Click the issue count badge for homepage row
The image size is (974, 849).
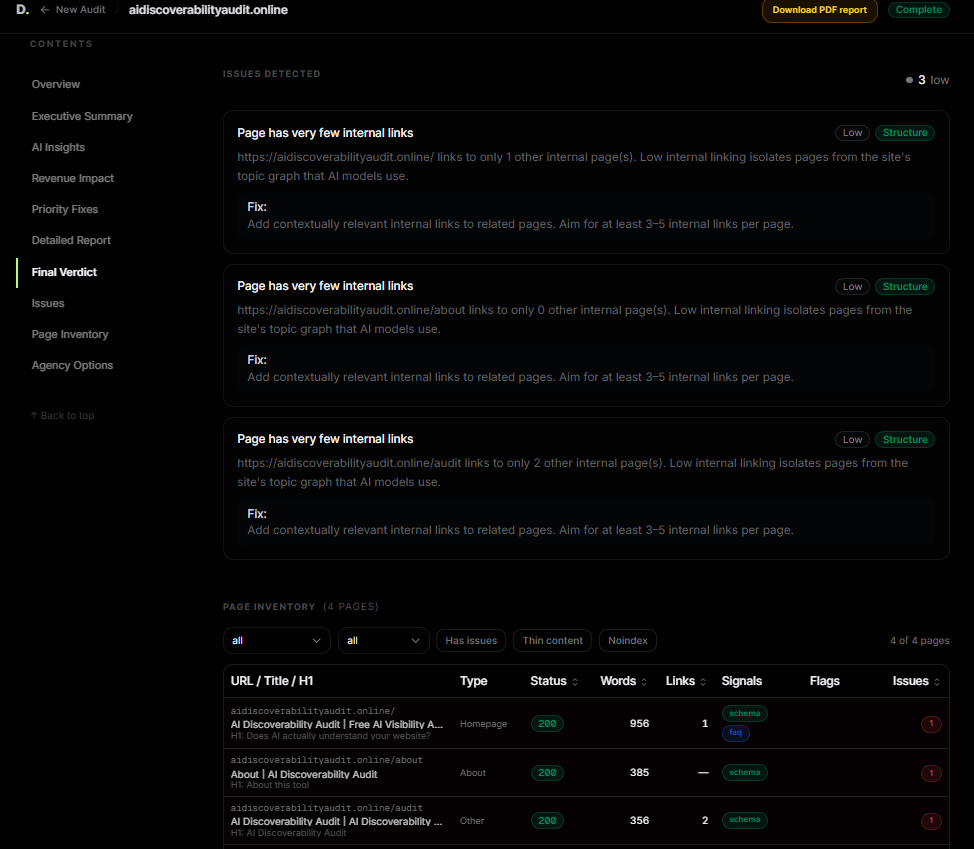pyautogui.click(x=931, y=724)
